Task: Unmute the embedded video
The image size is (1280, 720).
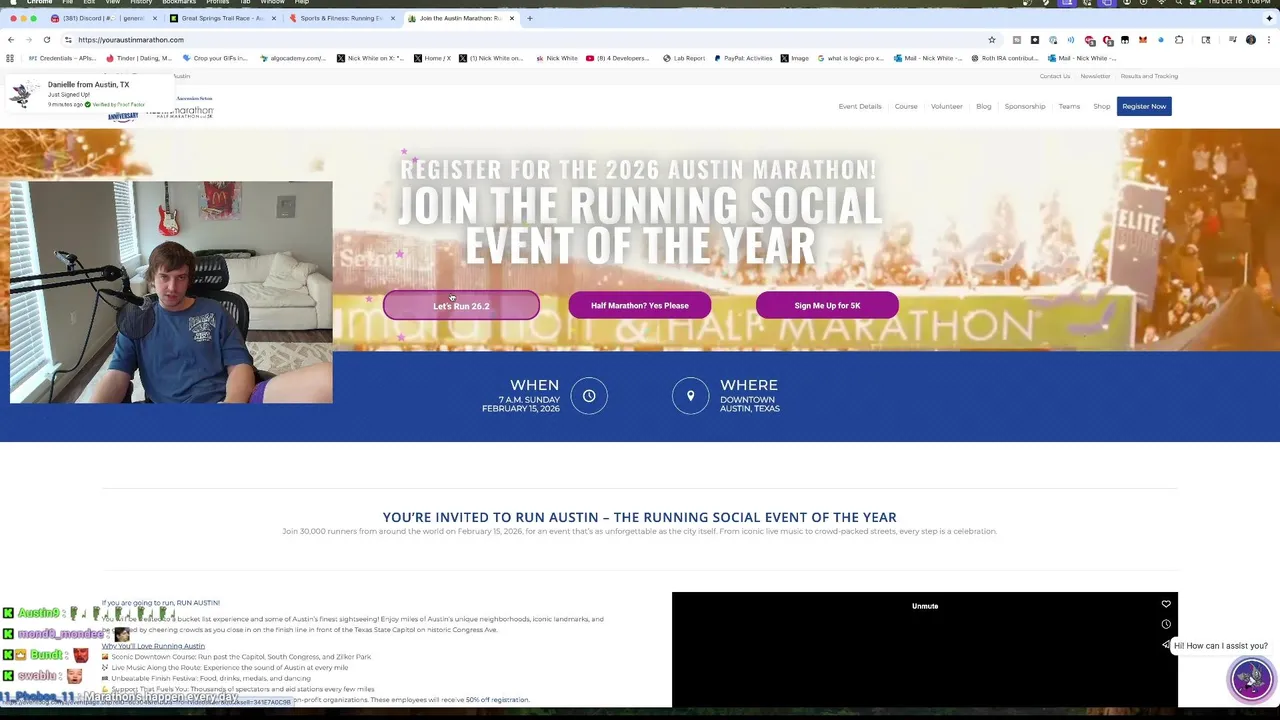Action: click(925, 606)
